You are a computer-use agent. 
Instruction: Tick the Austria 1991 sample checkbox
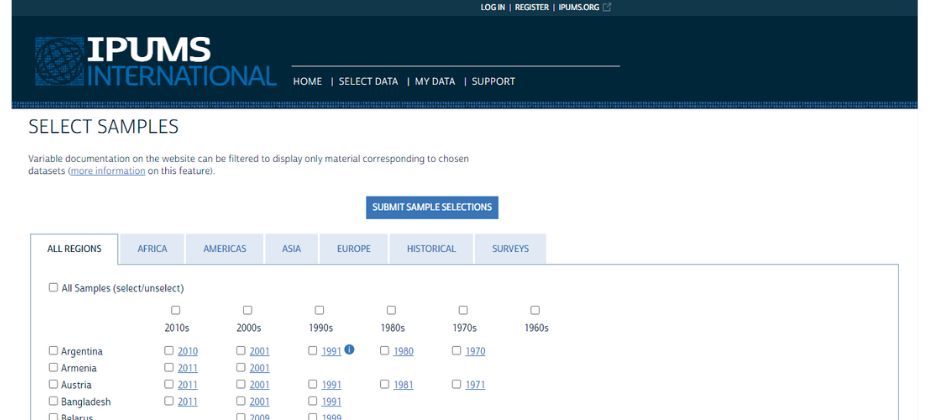coord(313,384)
